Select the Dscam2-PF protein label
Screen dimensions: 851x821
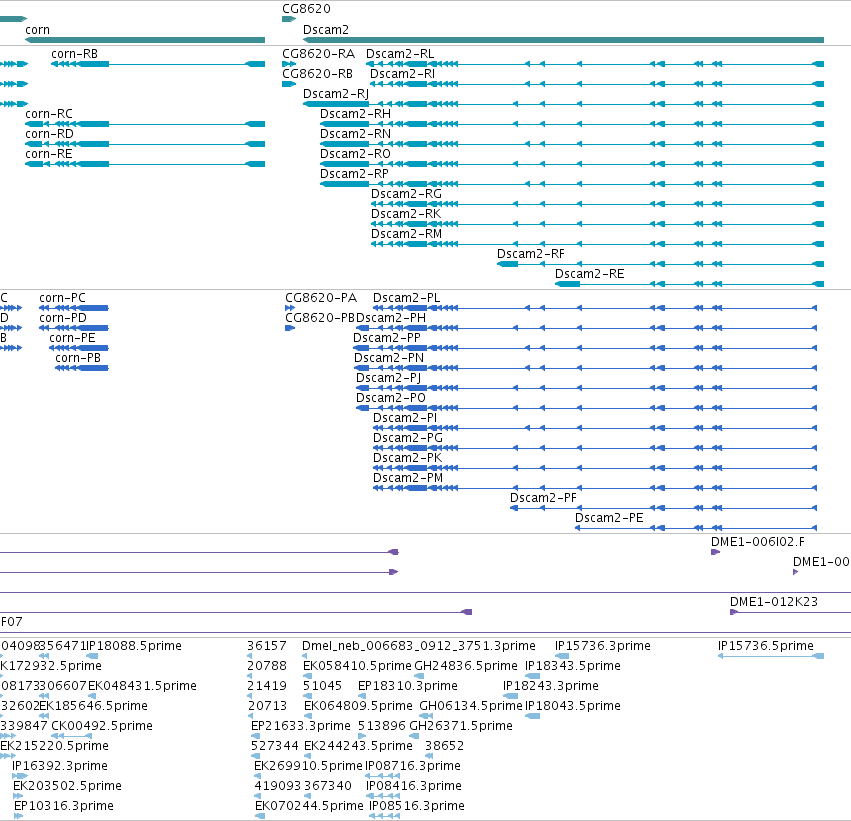[543, 498]
